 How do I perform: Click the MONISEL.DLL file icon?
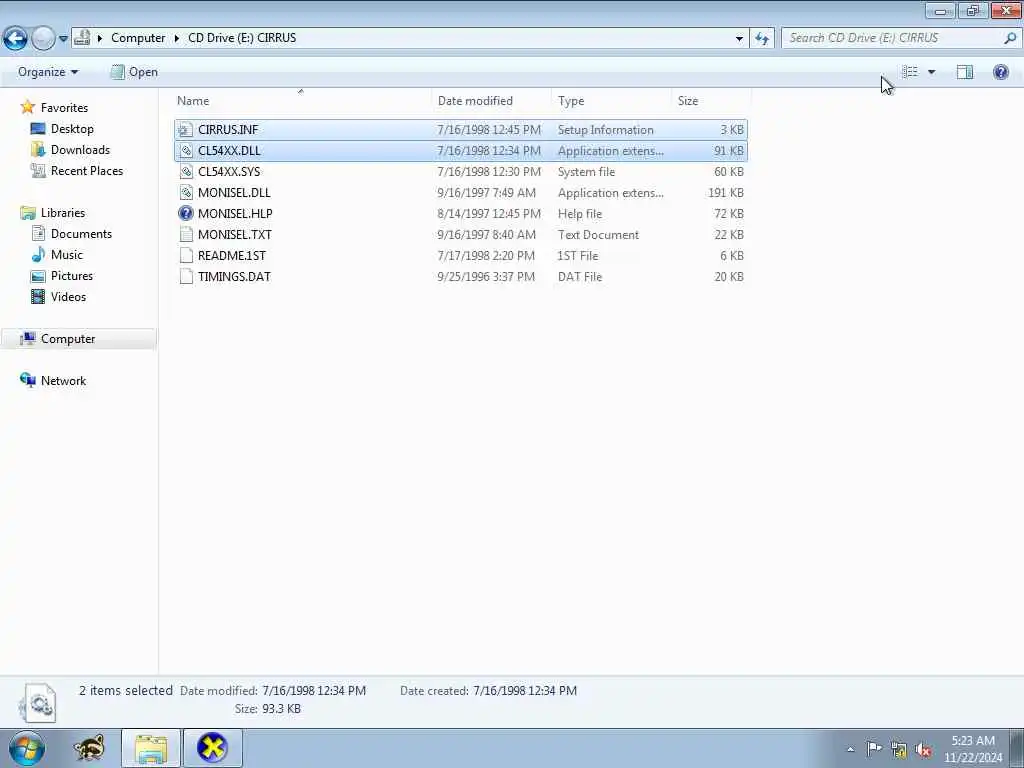coord(186,193)
